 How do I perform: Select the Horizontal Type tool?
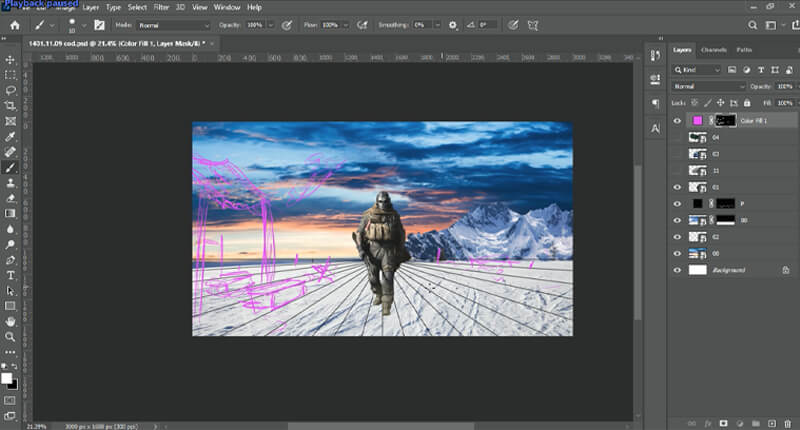(x=10, y=275)
